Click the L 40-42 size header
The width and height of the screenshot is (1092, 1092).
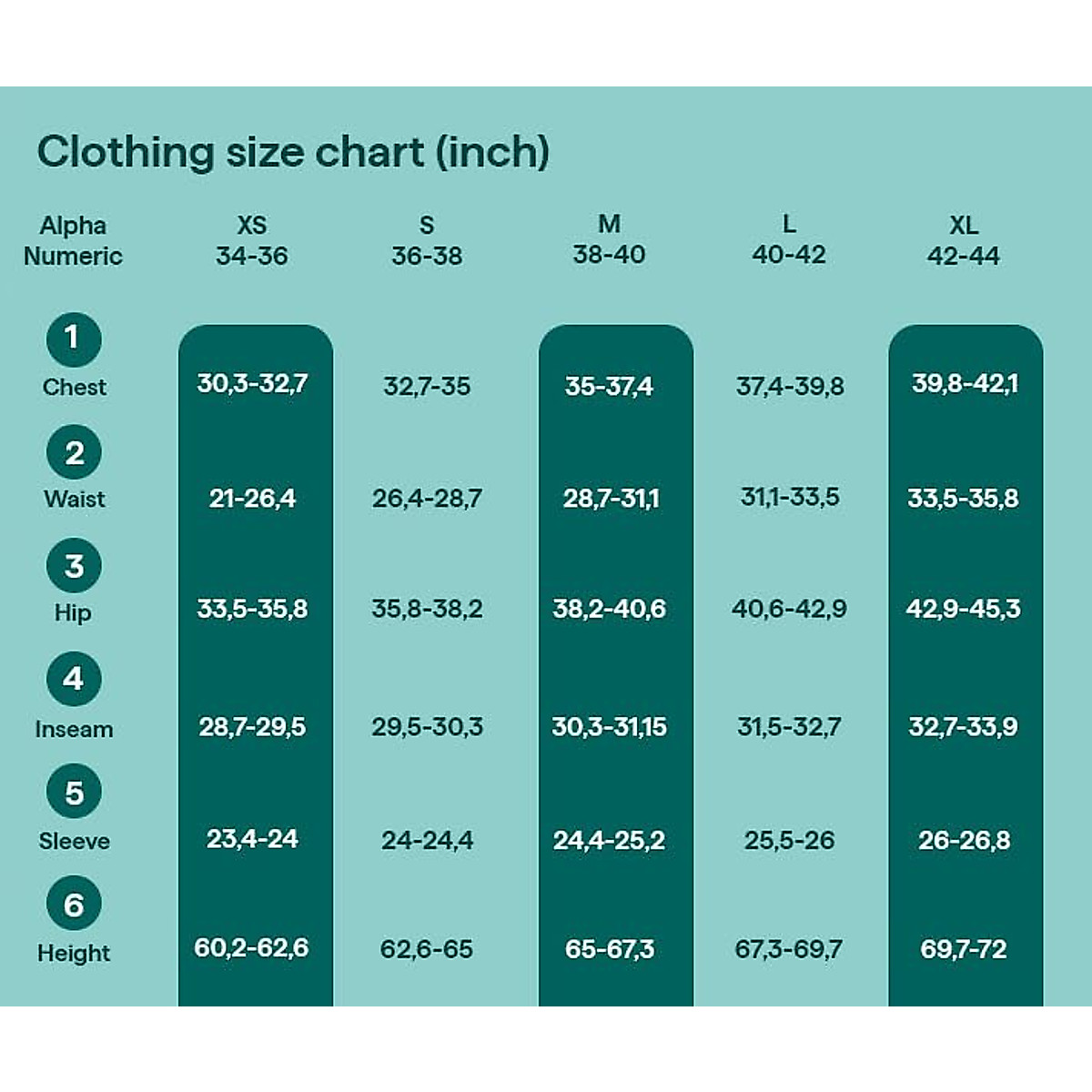coord(788,239)
